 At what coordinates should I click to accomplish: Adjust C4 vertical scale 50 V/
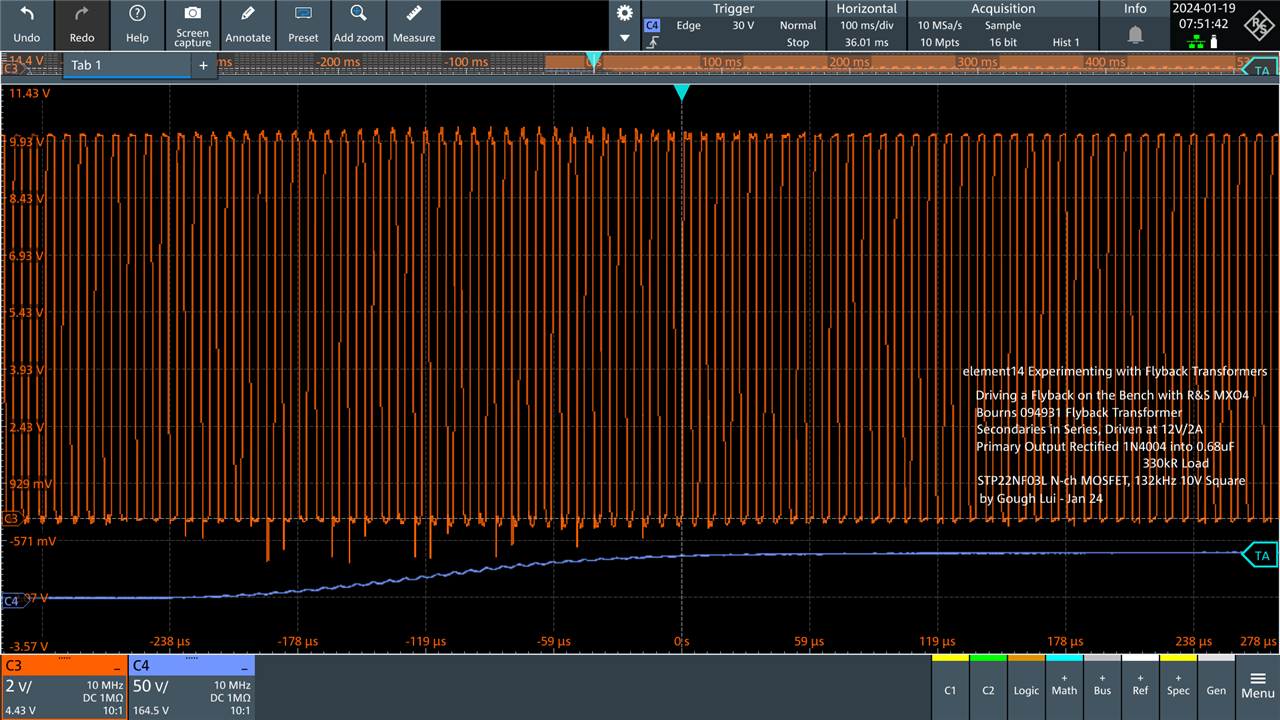153,688
